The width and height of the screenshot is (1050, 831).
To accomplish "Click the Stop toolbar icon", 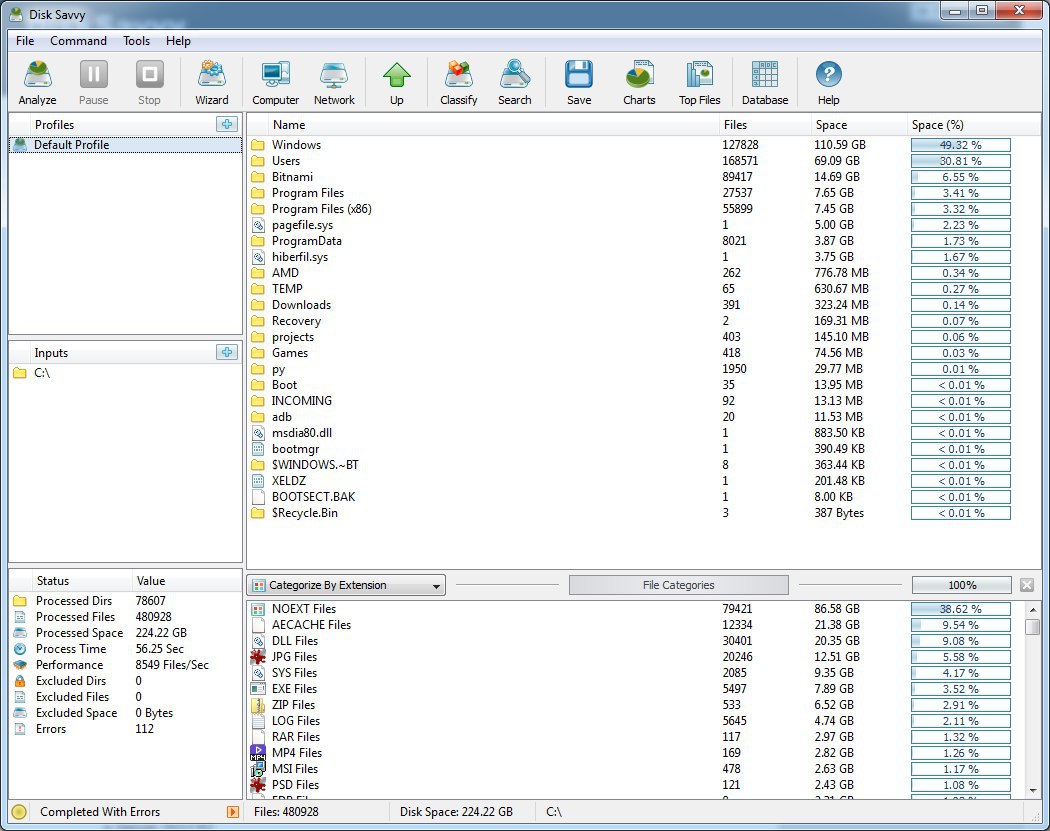I will click(x=149, y=83).
